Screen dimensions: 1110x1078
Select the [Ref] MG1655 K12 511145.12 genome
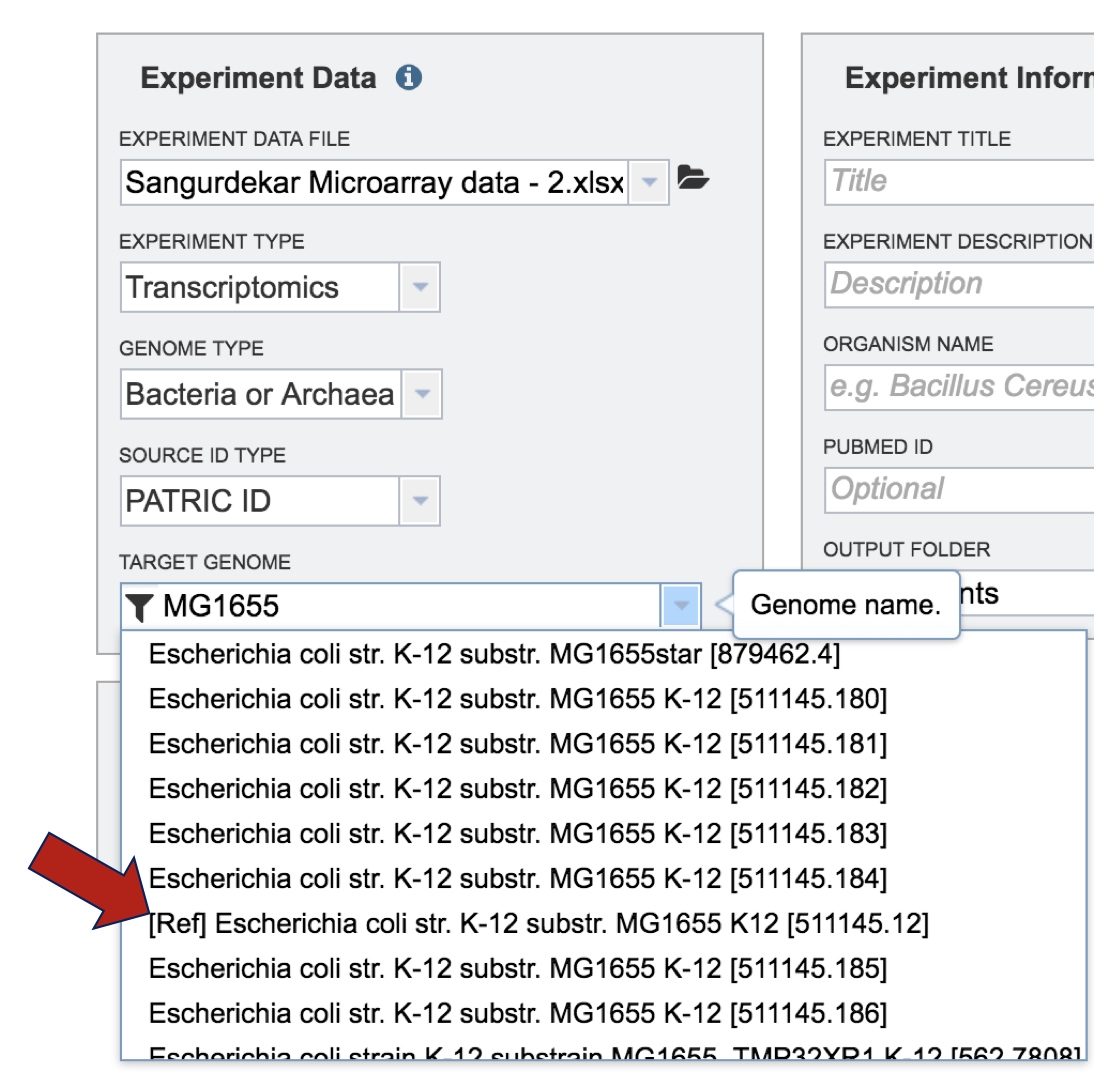point(538,924)
